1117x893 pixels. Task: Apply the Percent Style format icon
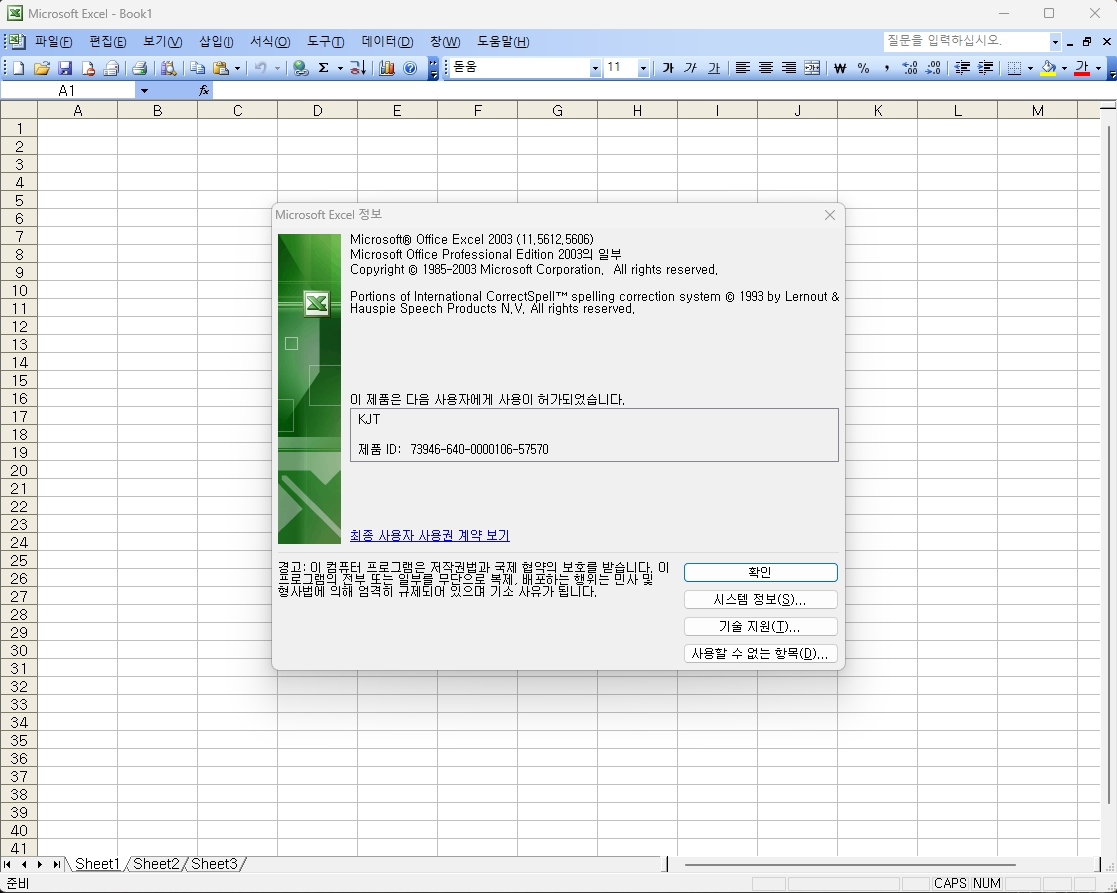coord(863,68)
